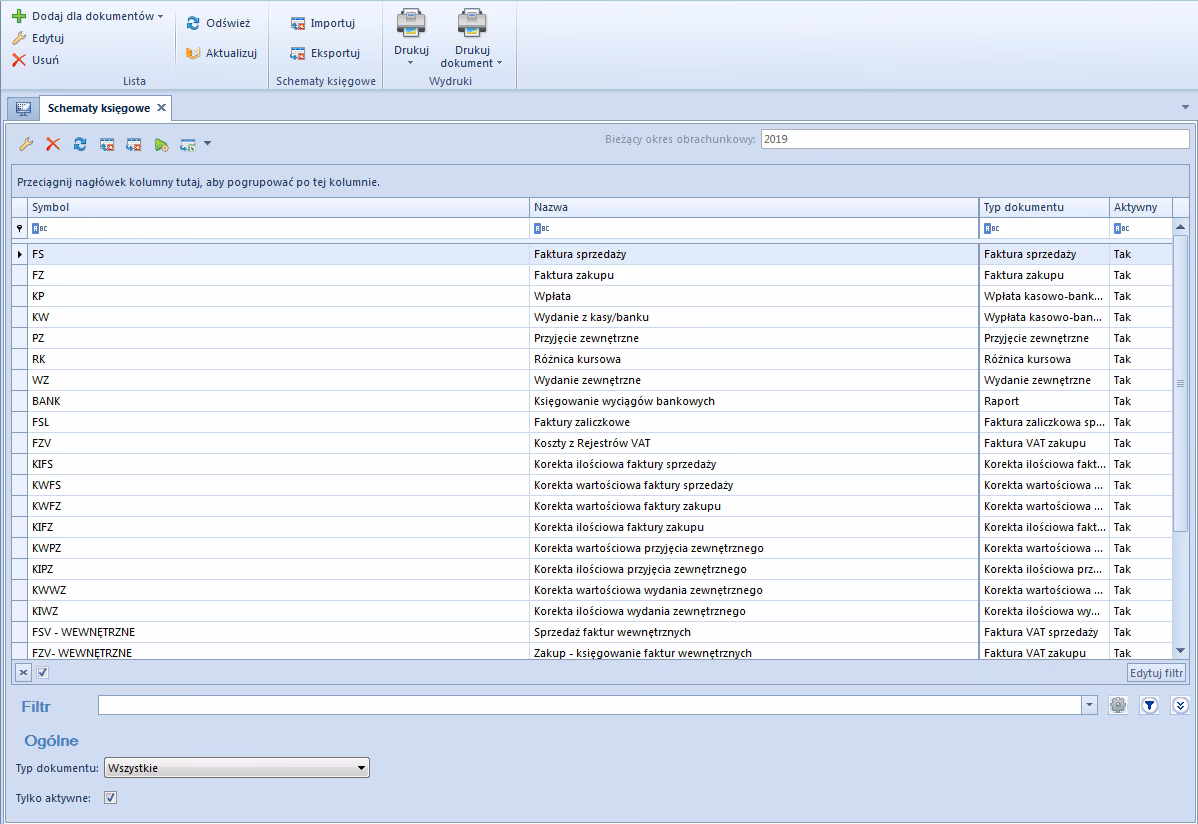Click the Bieżący okres obrachunkowy field
Image resolution: width=1198 pixels, height=824 pixels.
click(974, 139)
